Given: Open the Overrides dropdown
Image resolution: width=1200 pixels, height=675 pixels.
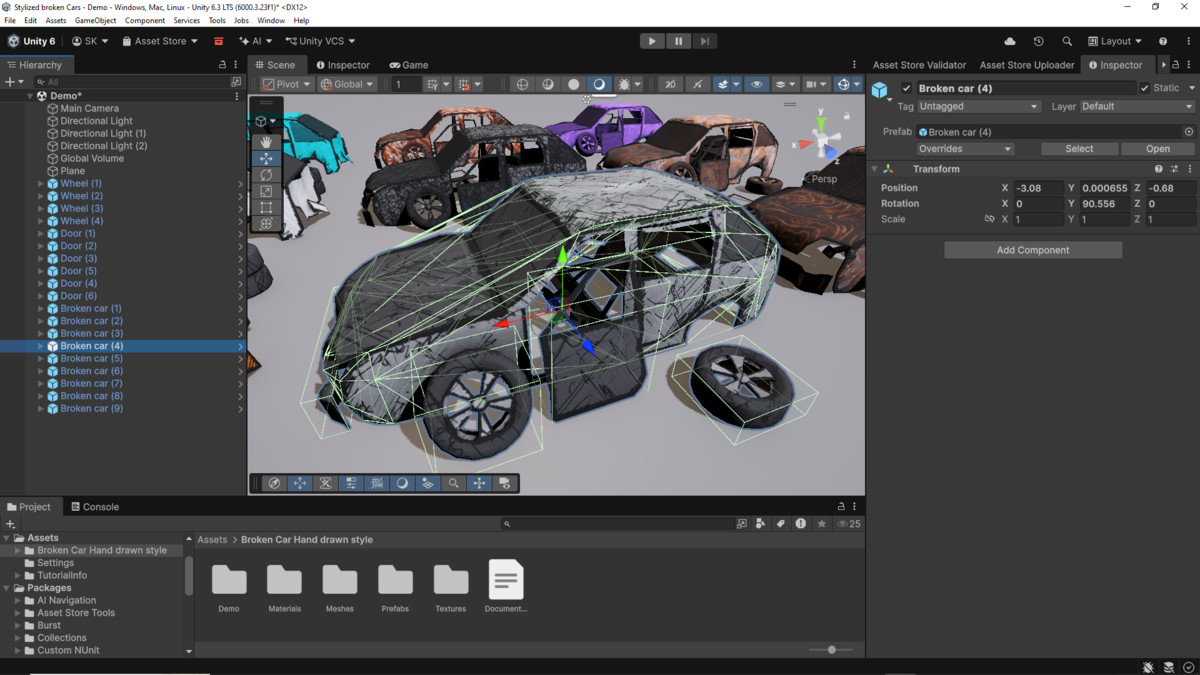Looking at the screenshot, I should pyautogui.click(x=964, y=149).
